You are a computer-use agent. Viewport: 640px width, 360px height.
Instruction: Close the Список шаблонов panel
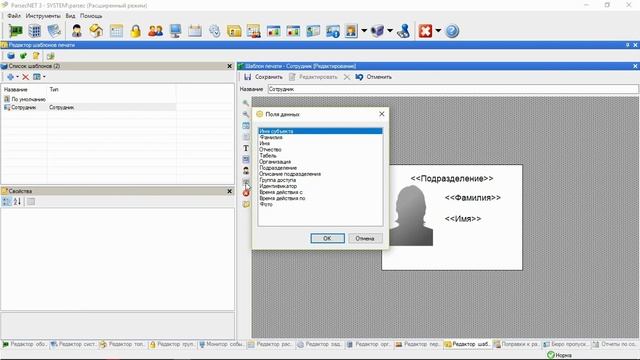pos(229,66)
